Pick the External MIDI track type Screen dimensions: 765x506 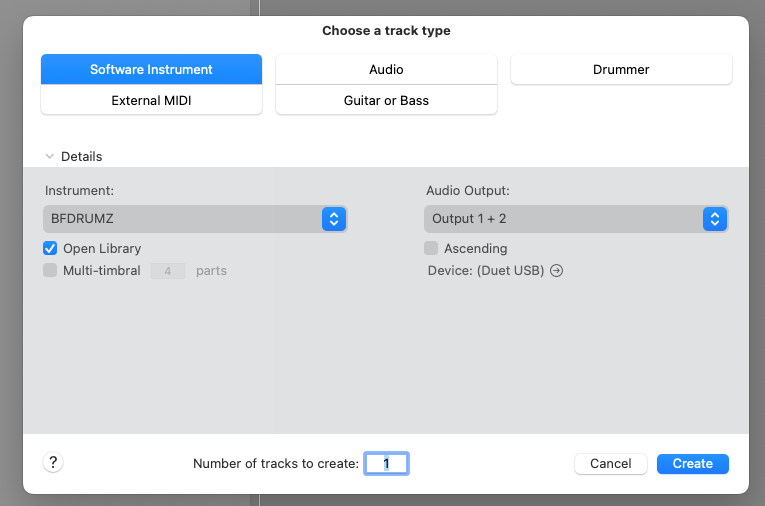pos(151,100)
